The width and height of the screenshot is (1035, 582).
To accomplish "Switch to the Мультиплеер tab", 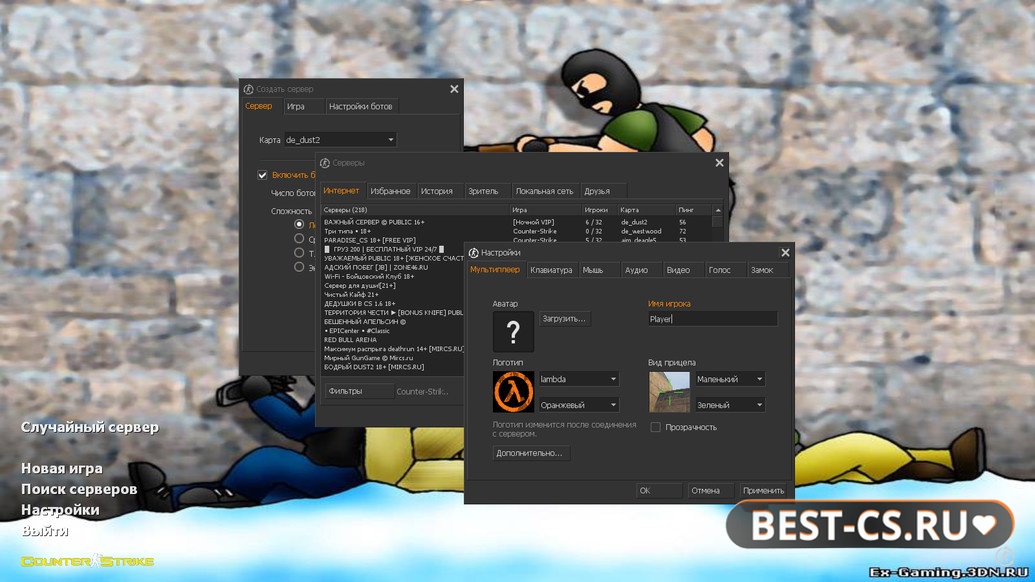I will click(x=495, y=270).
